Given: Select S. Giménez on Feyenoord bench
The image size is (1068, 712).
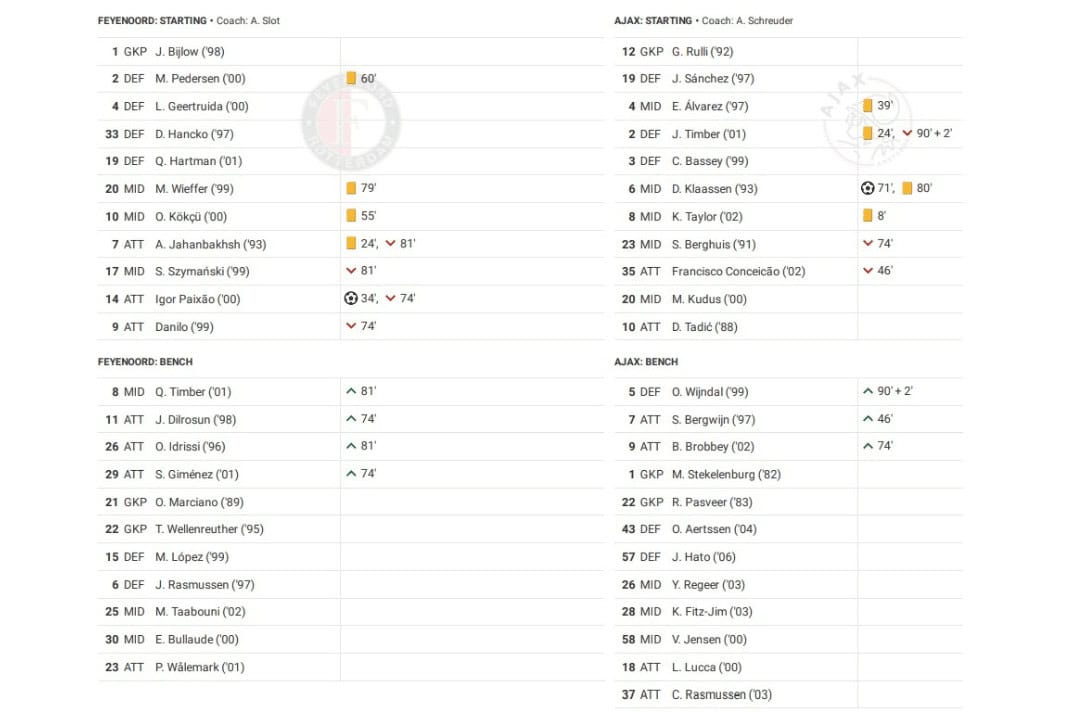Looking at the screenshot, I should click(197, 474).
